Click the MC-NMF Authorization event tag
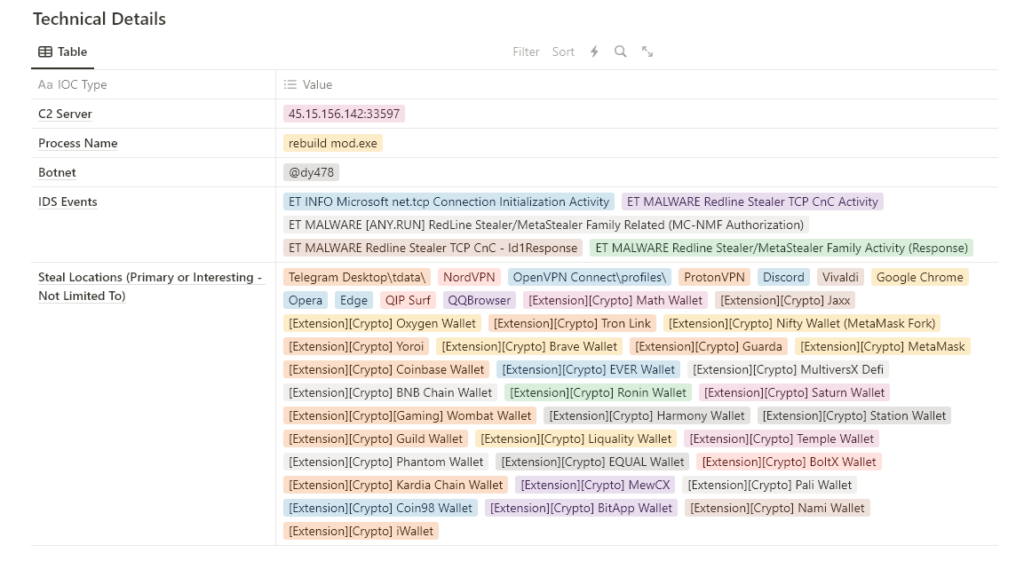 click(x=546, y=225)
